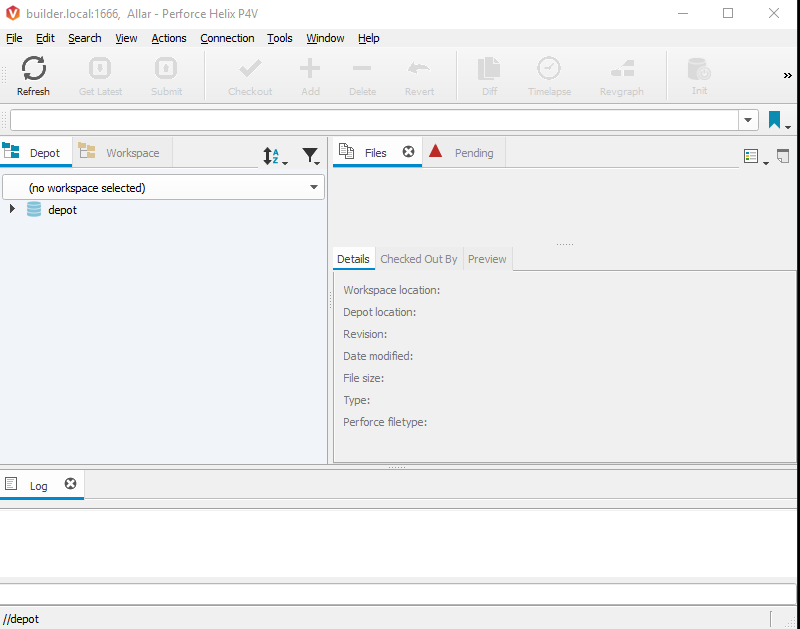Select the depot database icon
The image size is (800, 629).
[x=34, y=209]
